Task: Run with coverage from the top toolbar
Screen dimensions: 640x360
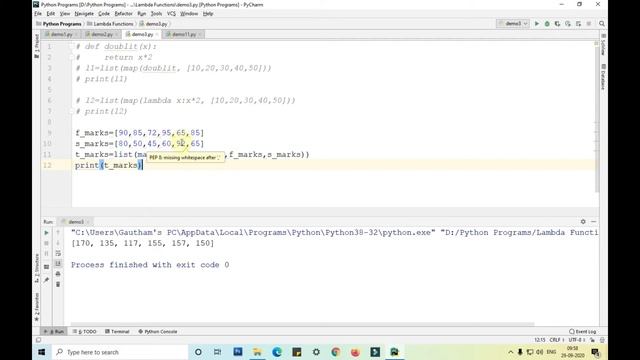Action: [x=557, y=24]
